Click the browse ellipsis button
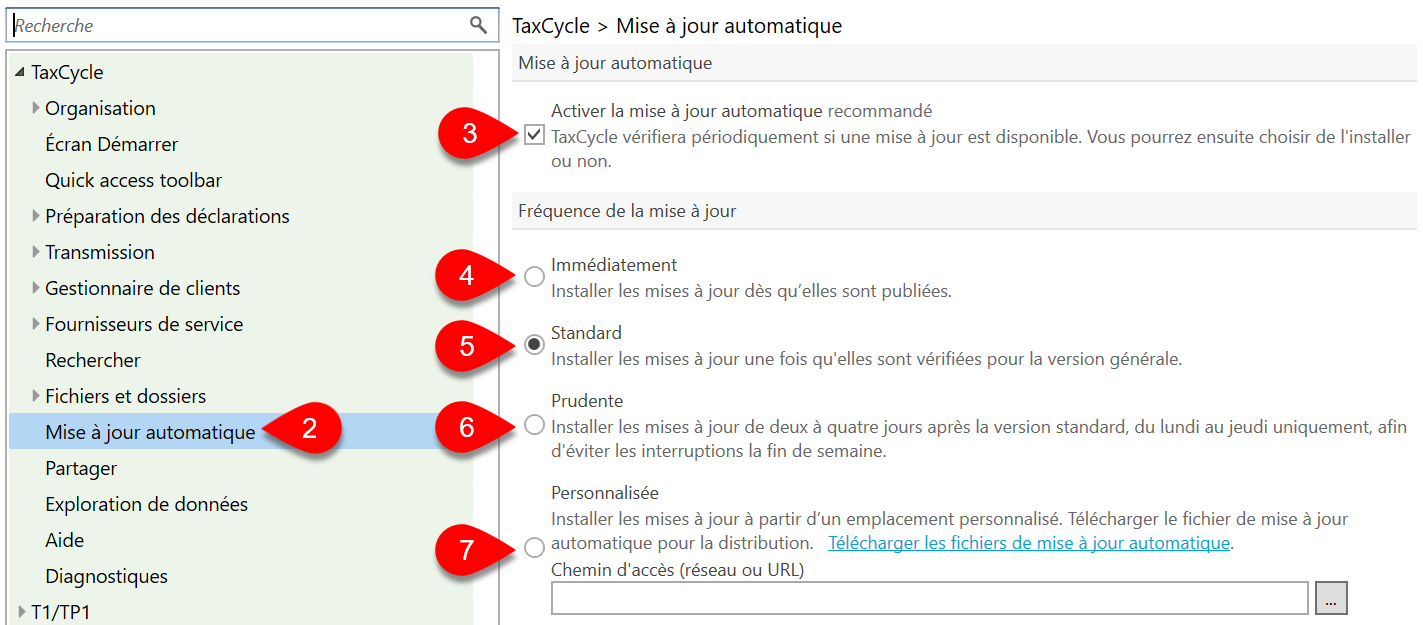Viewport: 1423px width, 625px height. point(1331,598)
